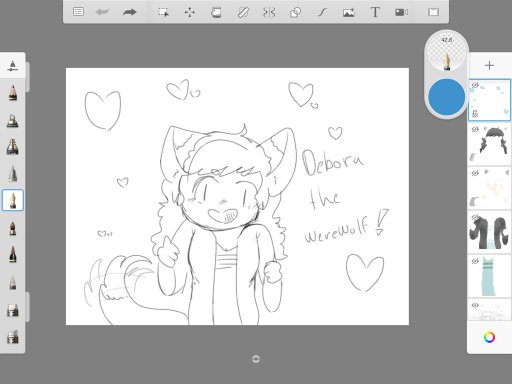Toggle visibility of the top selected layer

(x=475, y=85)
